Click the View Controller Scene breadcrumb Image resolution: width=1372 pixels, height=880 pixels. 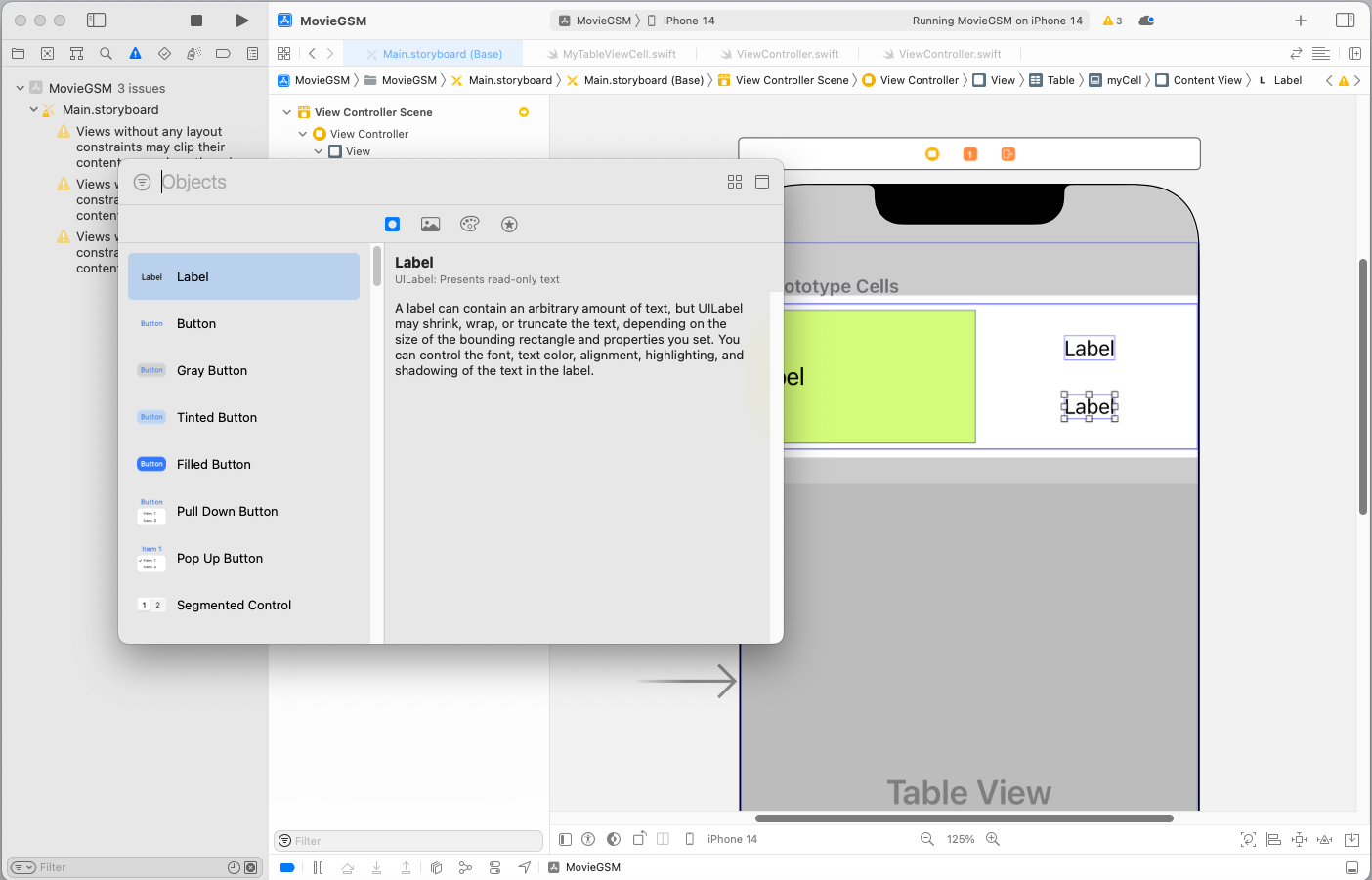784,80
